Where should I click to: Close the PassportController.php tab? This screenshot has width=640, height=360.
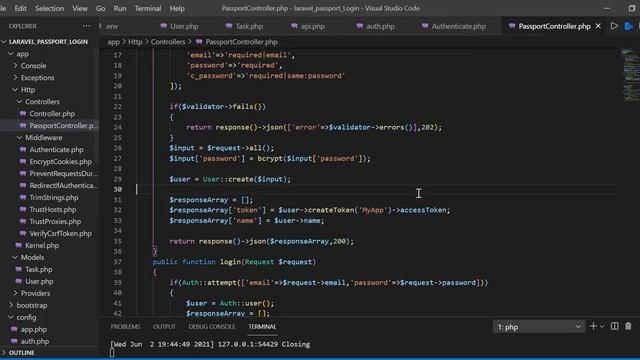click(598, 26)
